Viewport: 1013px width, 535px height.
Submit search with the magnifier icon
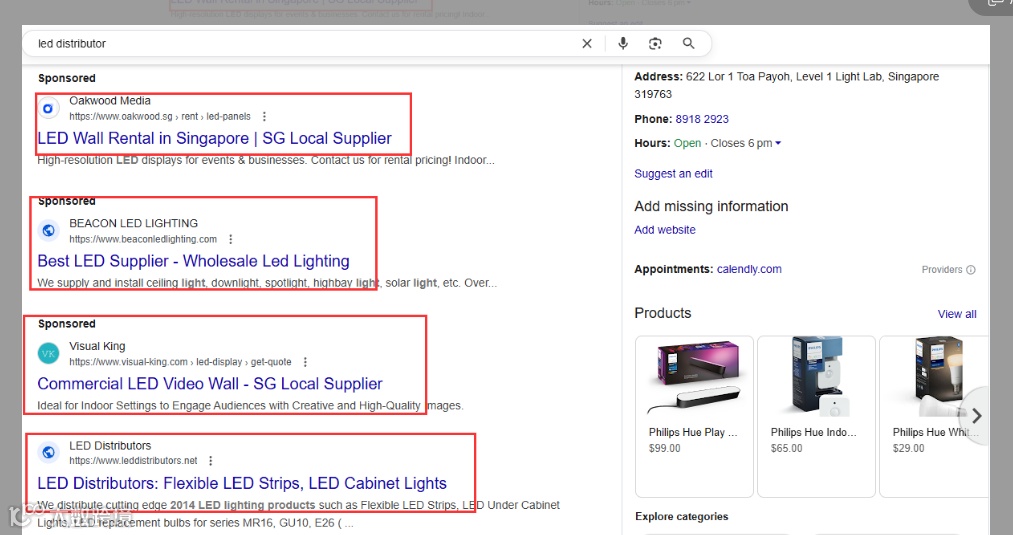689,43
